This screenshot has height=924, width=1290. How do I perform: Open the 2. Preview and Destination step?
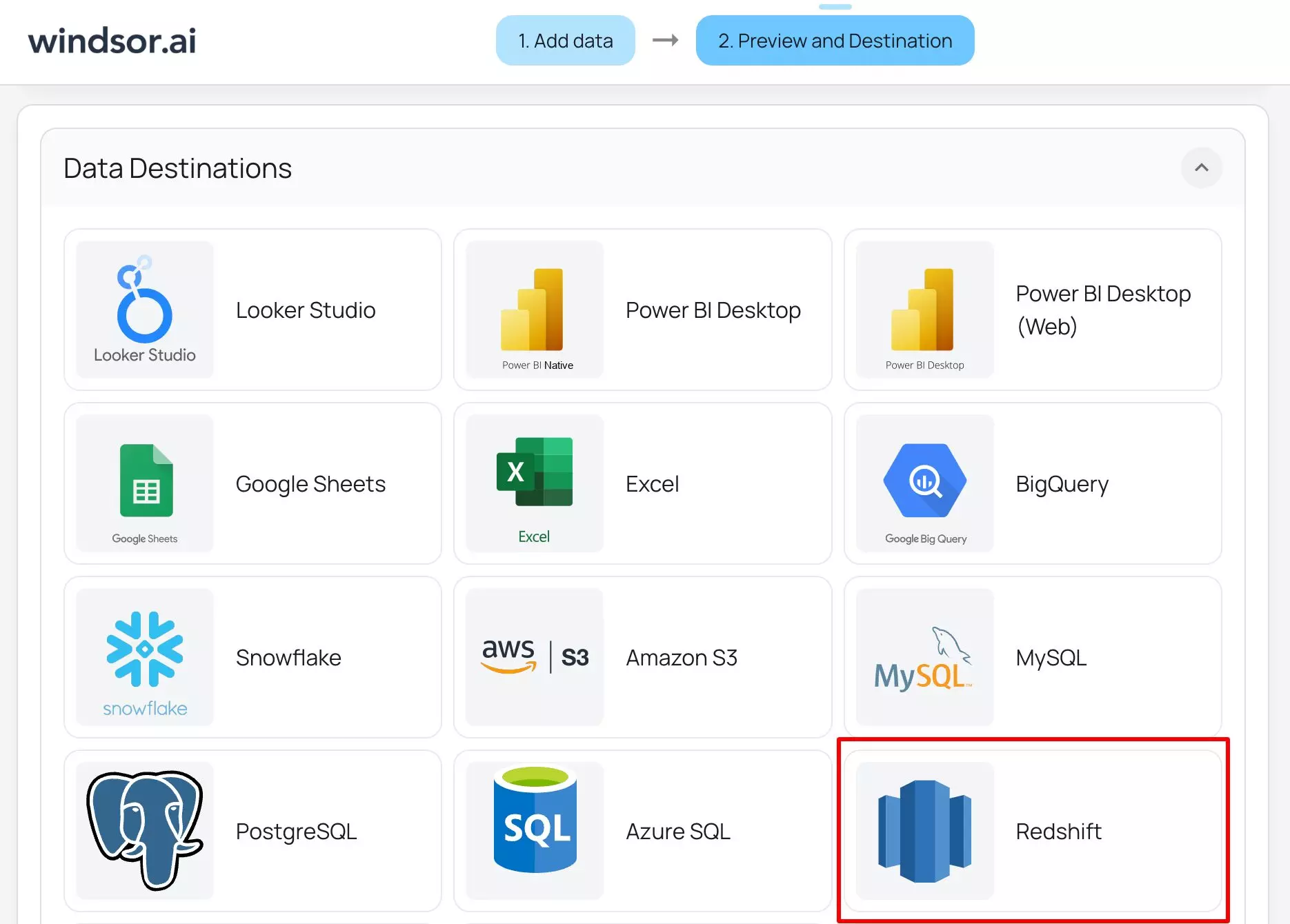coord(835,41)
